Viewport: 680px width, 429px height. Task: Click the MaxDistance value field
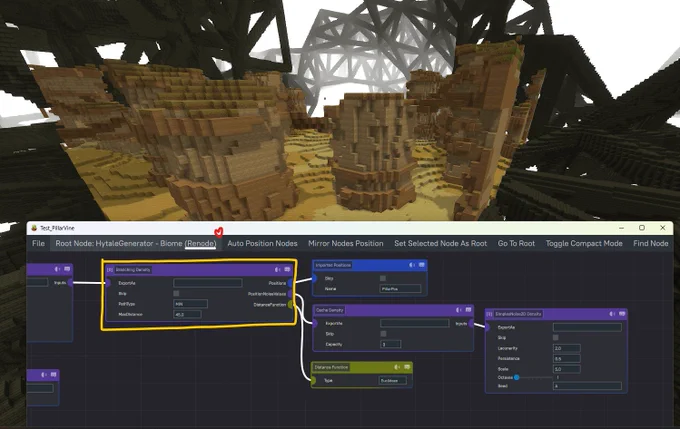tap(187, 314)
